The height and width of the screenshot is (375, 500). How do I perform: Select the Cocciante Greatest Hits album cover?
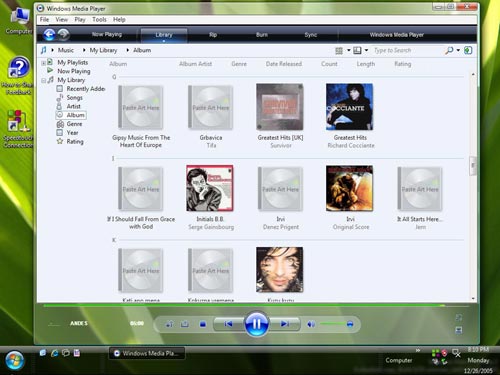tap(349, 107)
